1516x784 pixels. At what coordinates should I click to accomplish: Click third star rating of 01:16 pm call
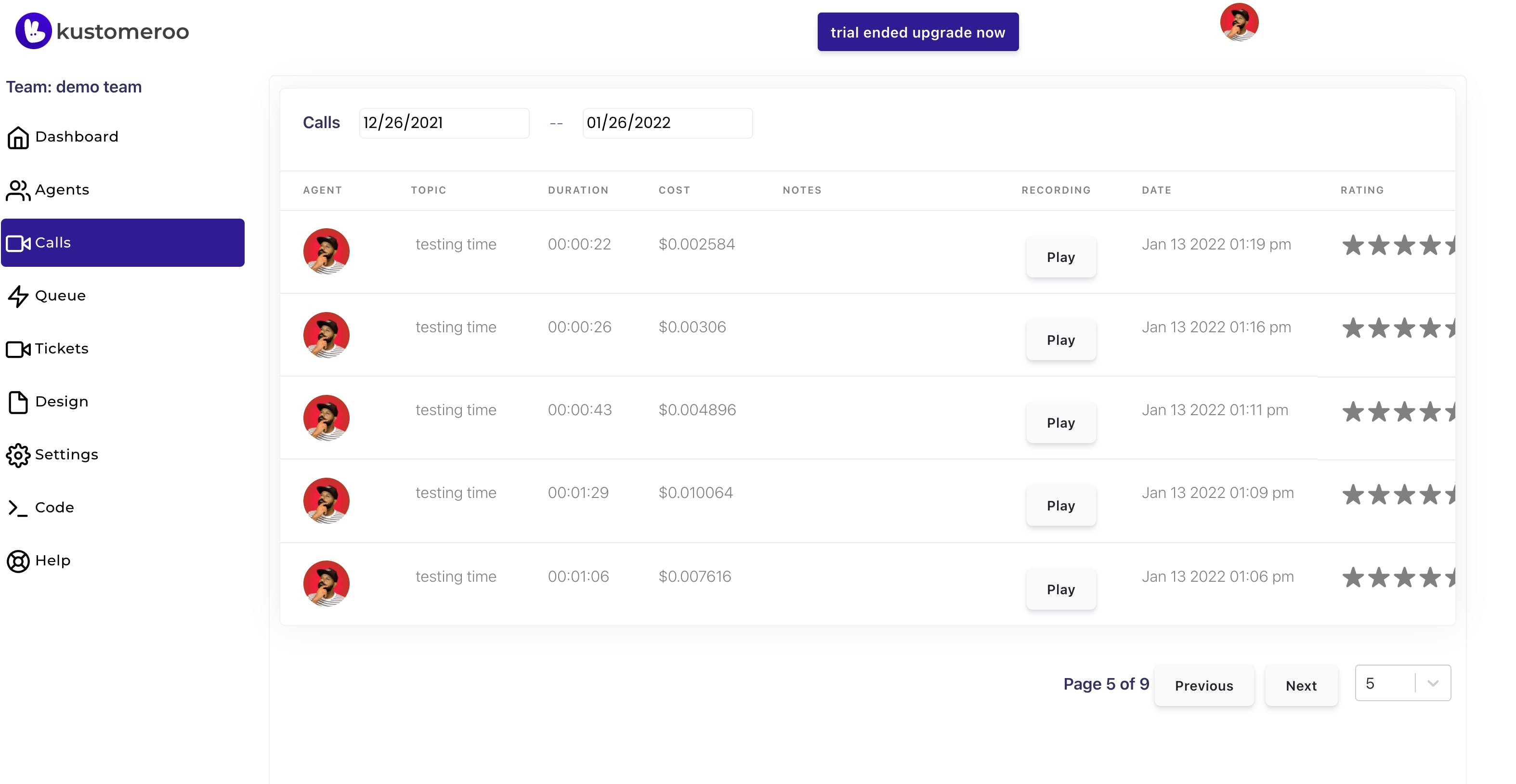tap(1404, 328)
